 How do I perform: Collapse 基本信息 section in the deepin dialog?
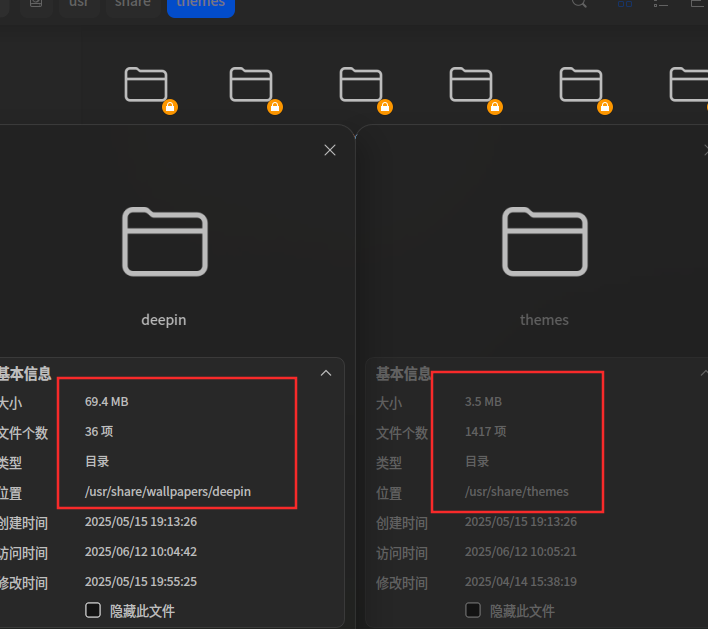tap(326, 373)
